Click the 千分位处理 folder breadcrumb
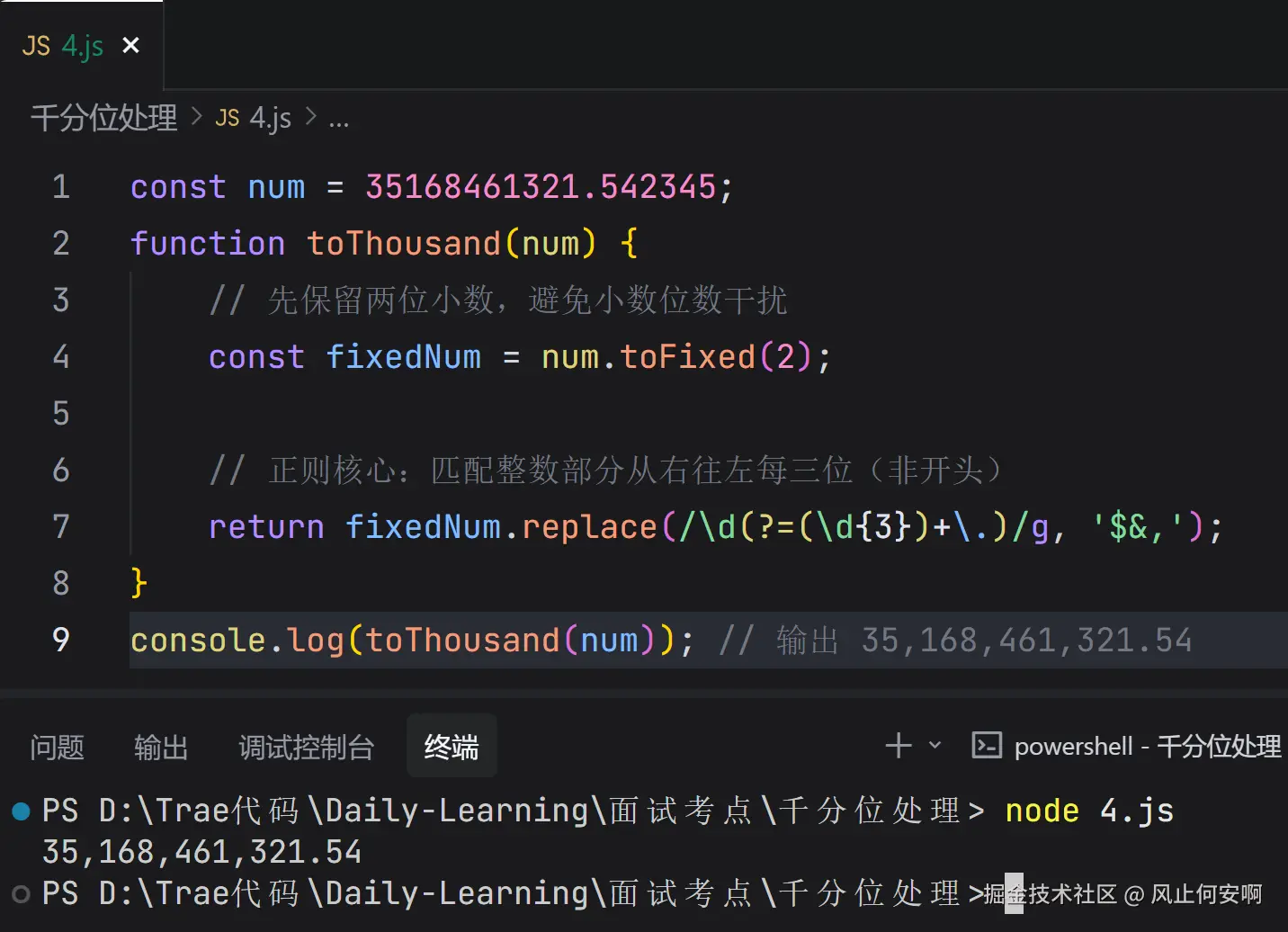The width and height of the screenshot is (1288, 932). pyautogui.click(x=104, y=118)
